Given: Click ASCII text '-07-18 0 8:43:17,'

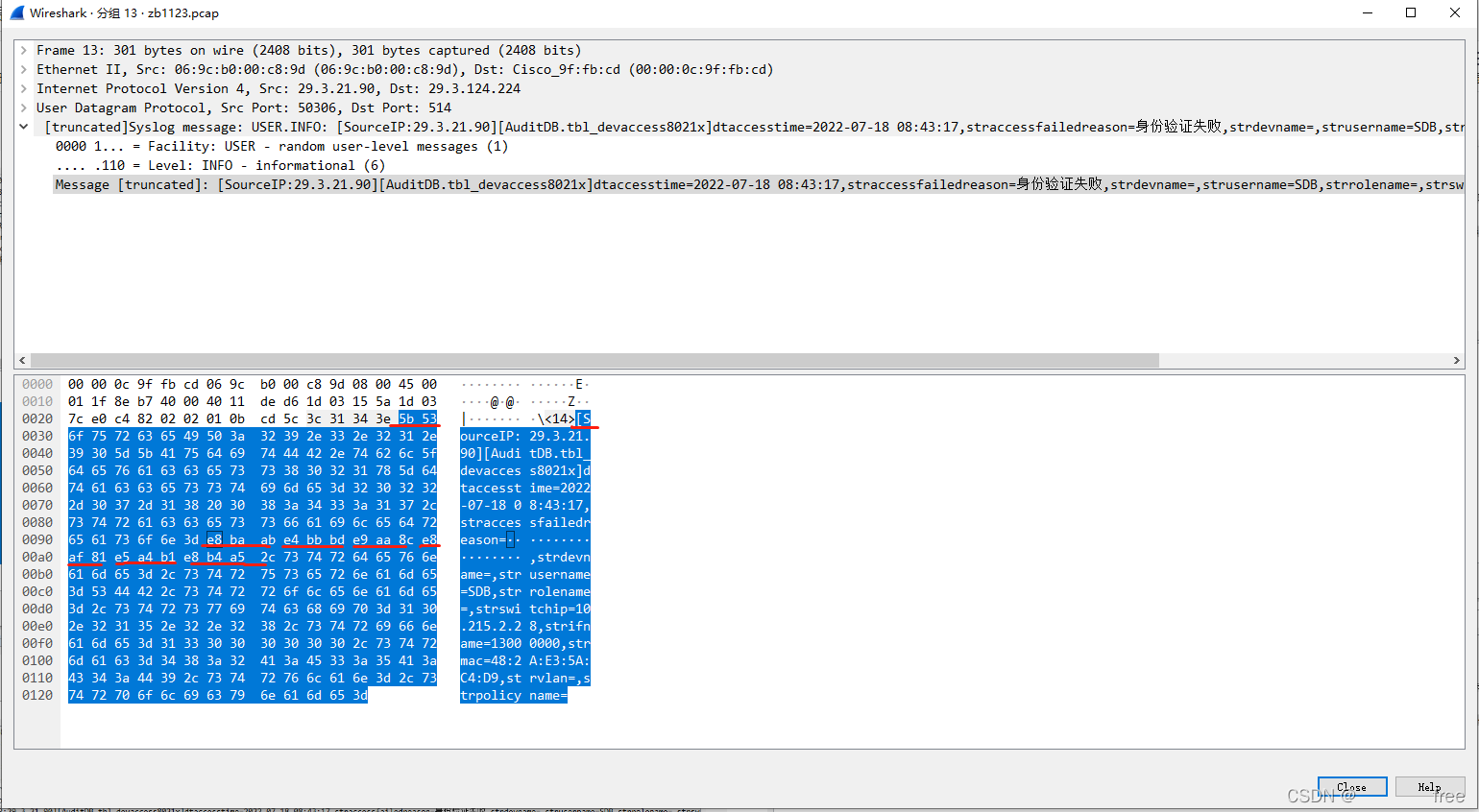Looking at the screenshot, I should click(x=525, y=505).
